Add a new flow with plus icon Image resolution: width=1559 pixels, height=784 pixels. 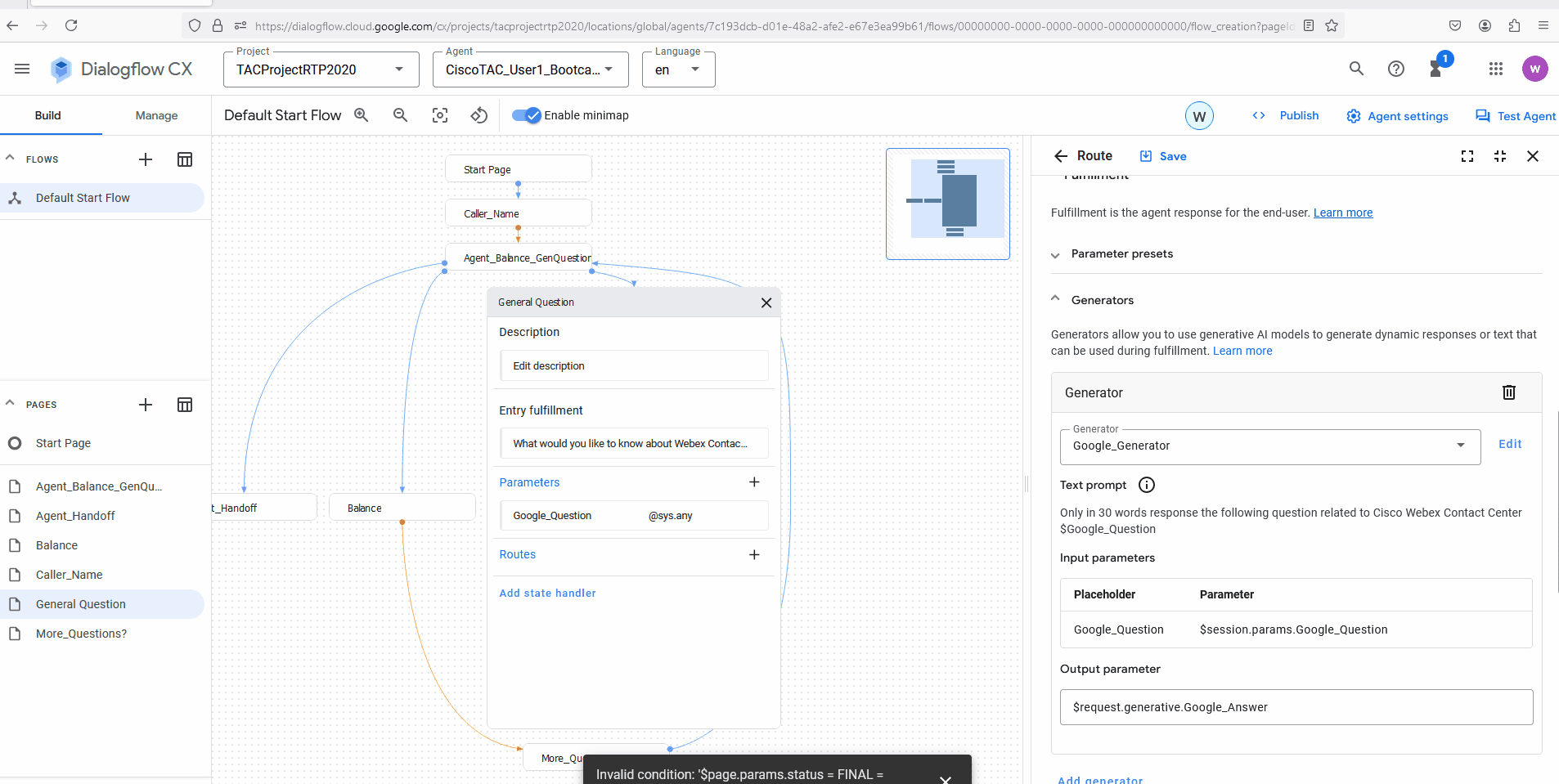tap(146, 159)
